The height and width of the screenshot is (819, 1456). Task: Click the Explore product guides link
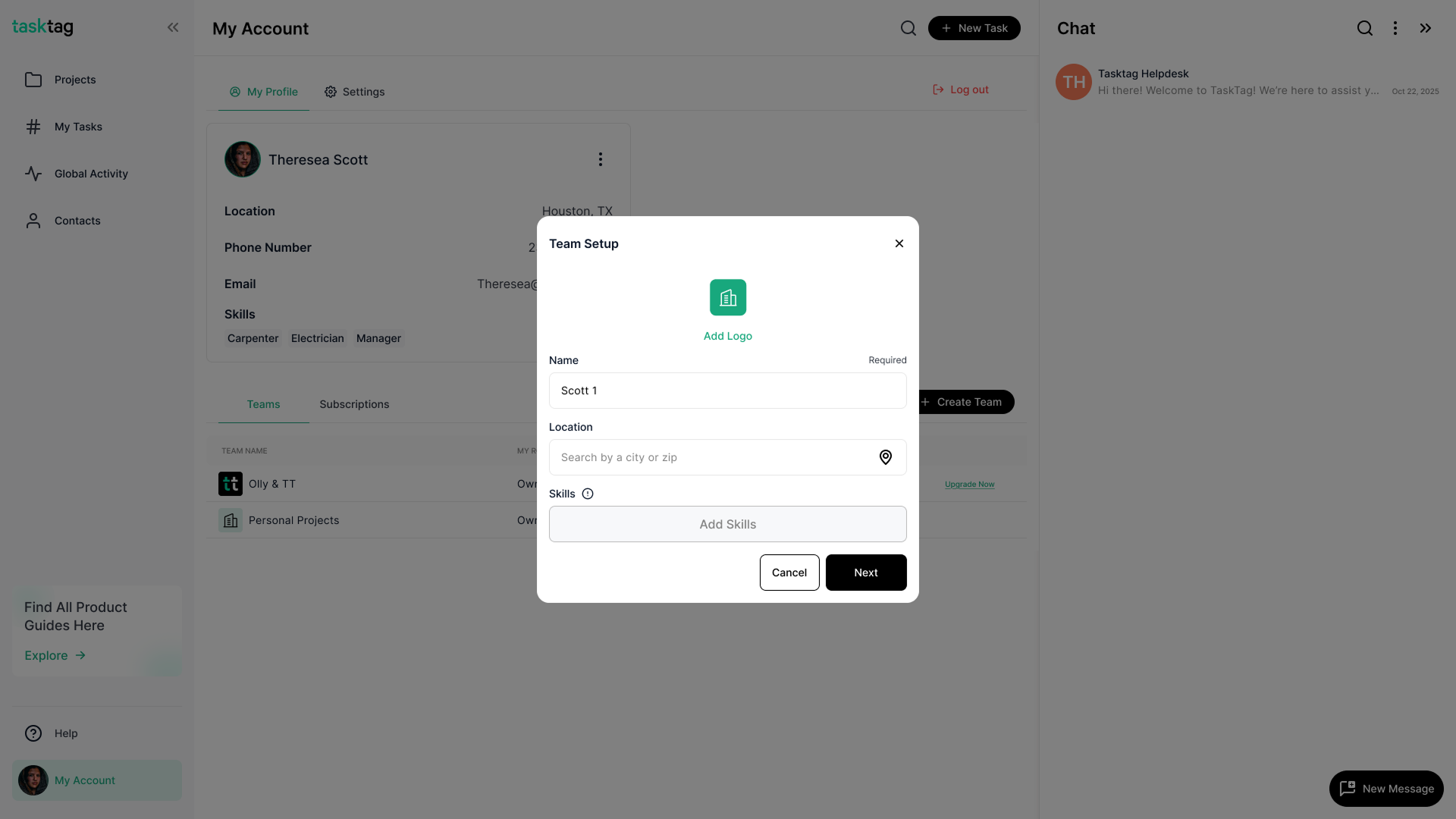click(55, 655)
